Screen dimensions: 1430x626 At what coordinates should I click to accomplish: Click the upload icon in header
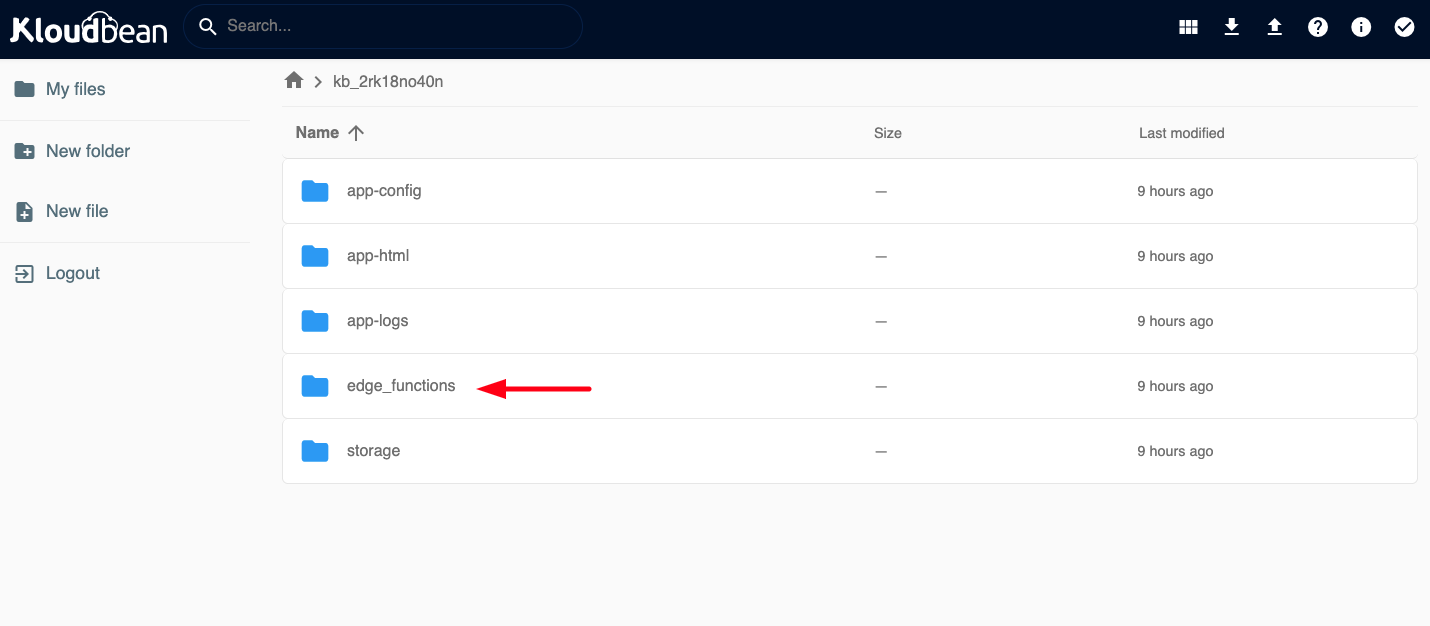point(1275,27)
